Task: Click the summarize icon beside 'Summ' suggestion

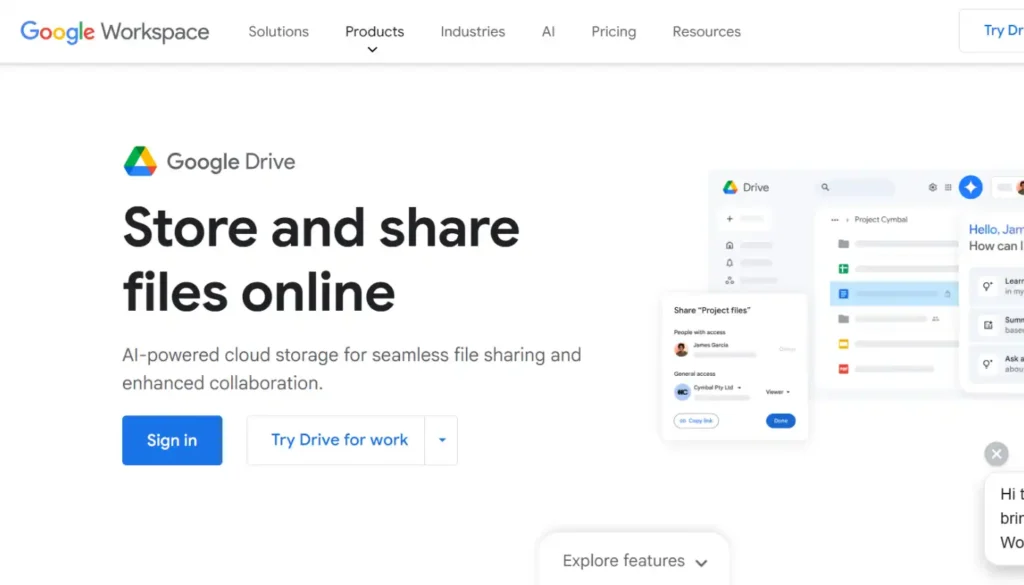Action: (x=988, y=324)
